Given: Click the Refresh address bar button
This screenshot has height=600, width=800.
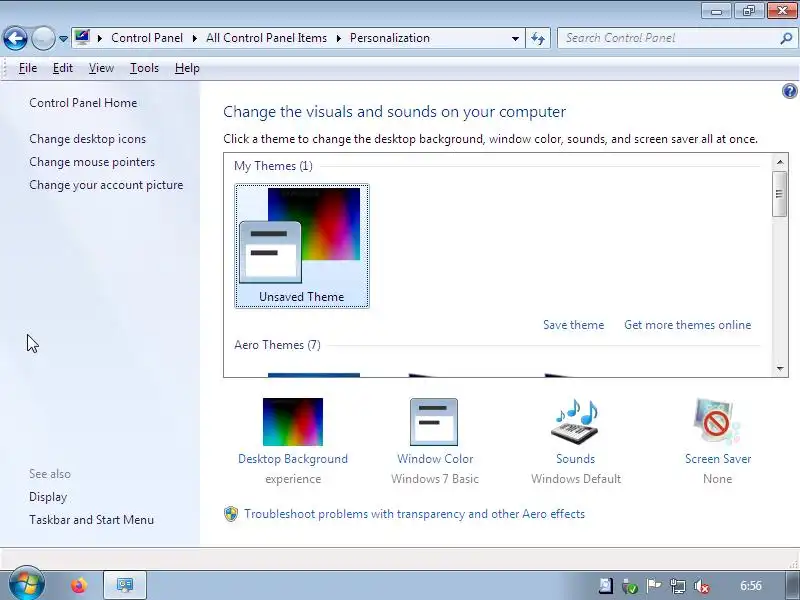Looking at the screenshot, I should point(538,38).
